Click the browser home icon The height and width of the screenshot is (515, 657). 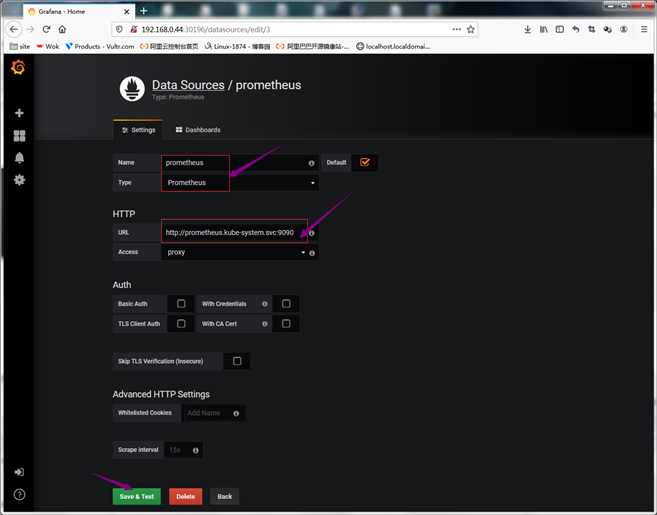(x=62, y=29)
